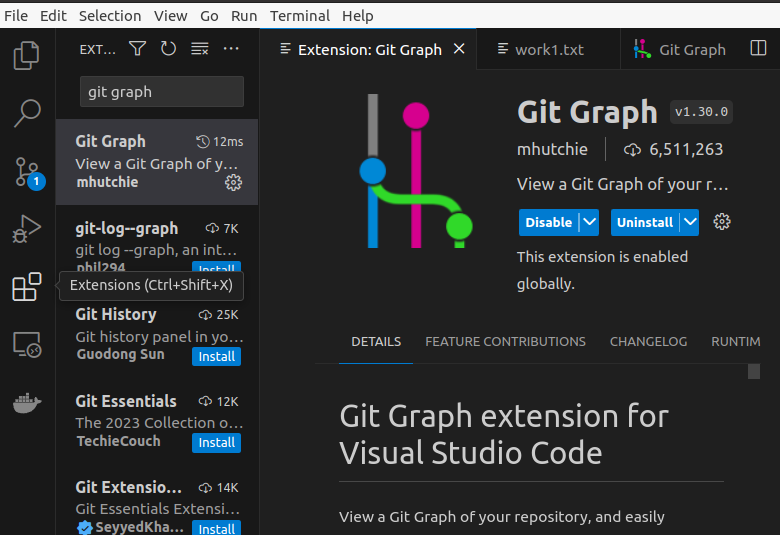
Task: Click the Uninstall button
Action: [x=645, y=222]
